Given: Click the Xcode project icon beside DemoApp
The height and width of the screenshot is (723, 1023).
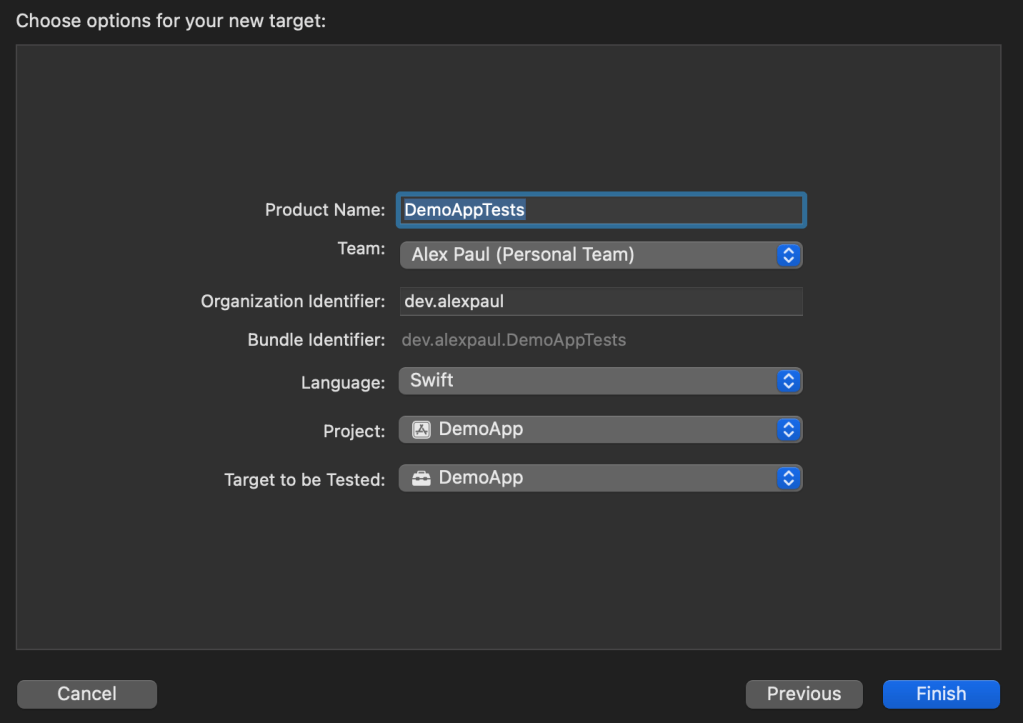Looking at the screenshot, I should click(421, 430).
